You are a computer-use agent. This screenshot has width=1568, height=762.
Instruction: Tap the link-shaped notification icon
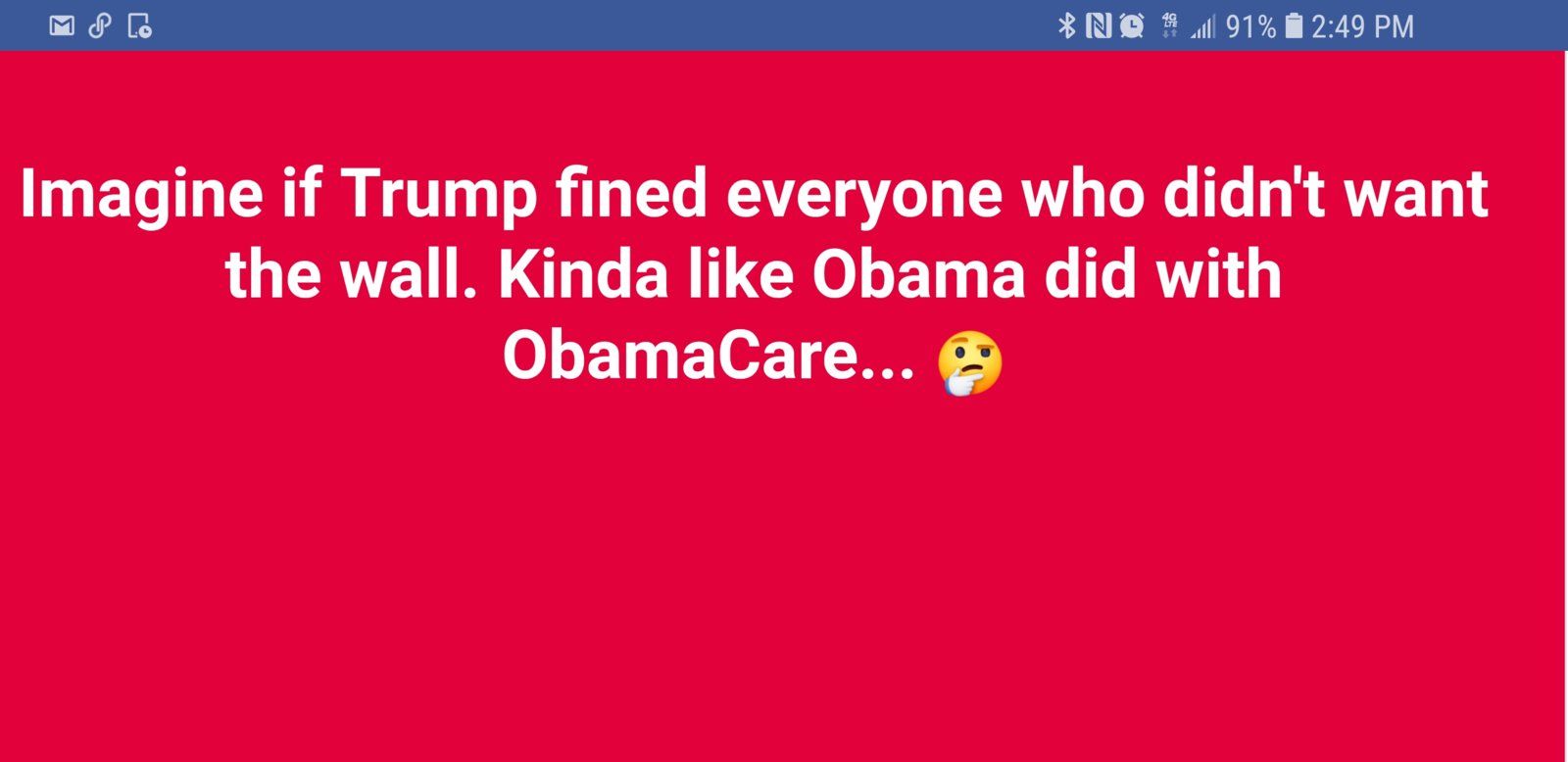coord(100,25)
